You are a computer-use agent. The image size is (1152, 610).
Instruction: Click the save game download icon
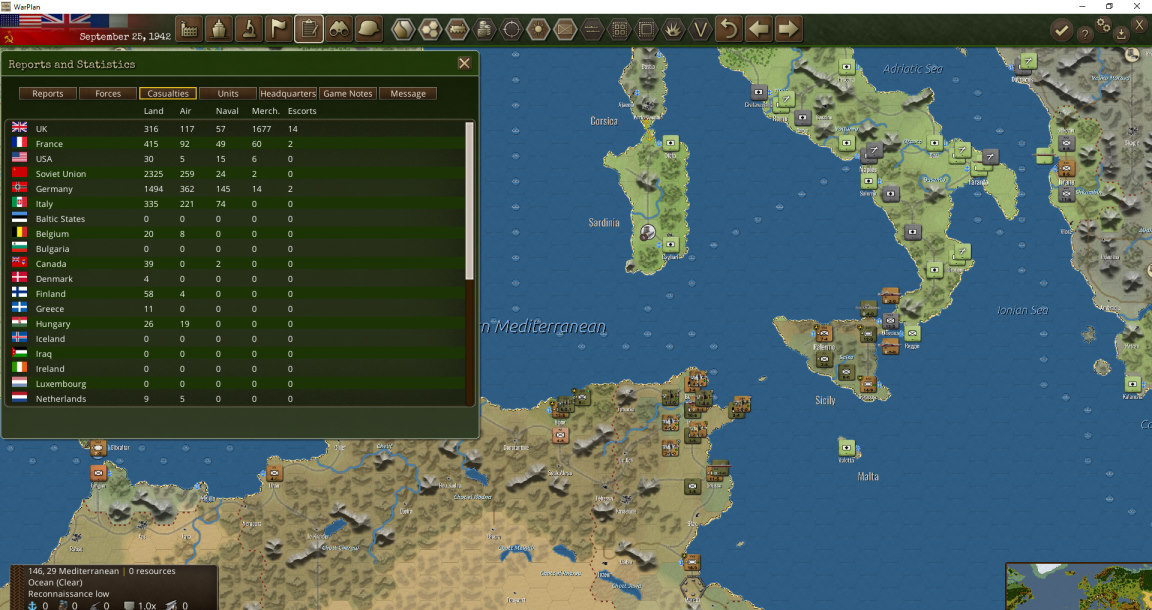tap(1121, 33)
